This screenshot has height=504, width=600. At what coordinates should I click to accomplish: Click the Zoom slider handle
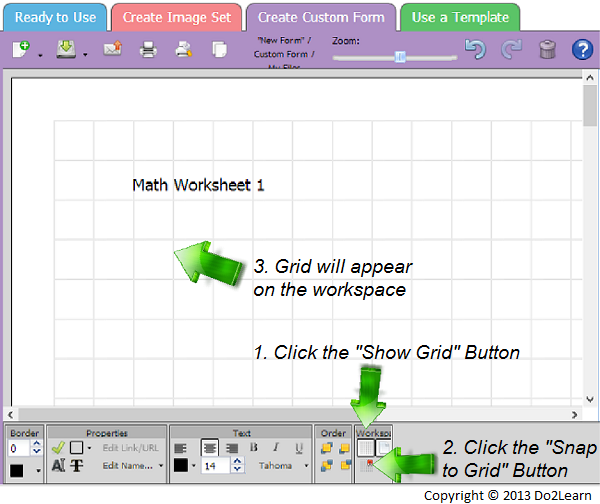pyautogui.click(x=399, y=57)
